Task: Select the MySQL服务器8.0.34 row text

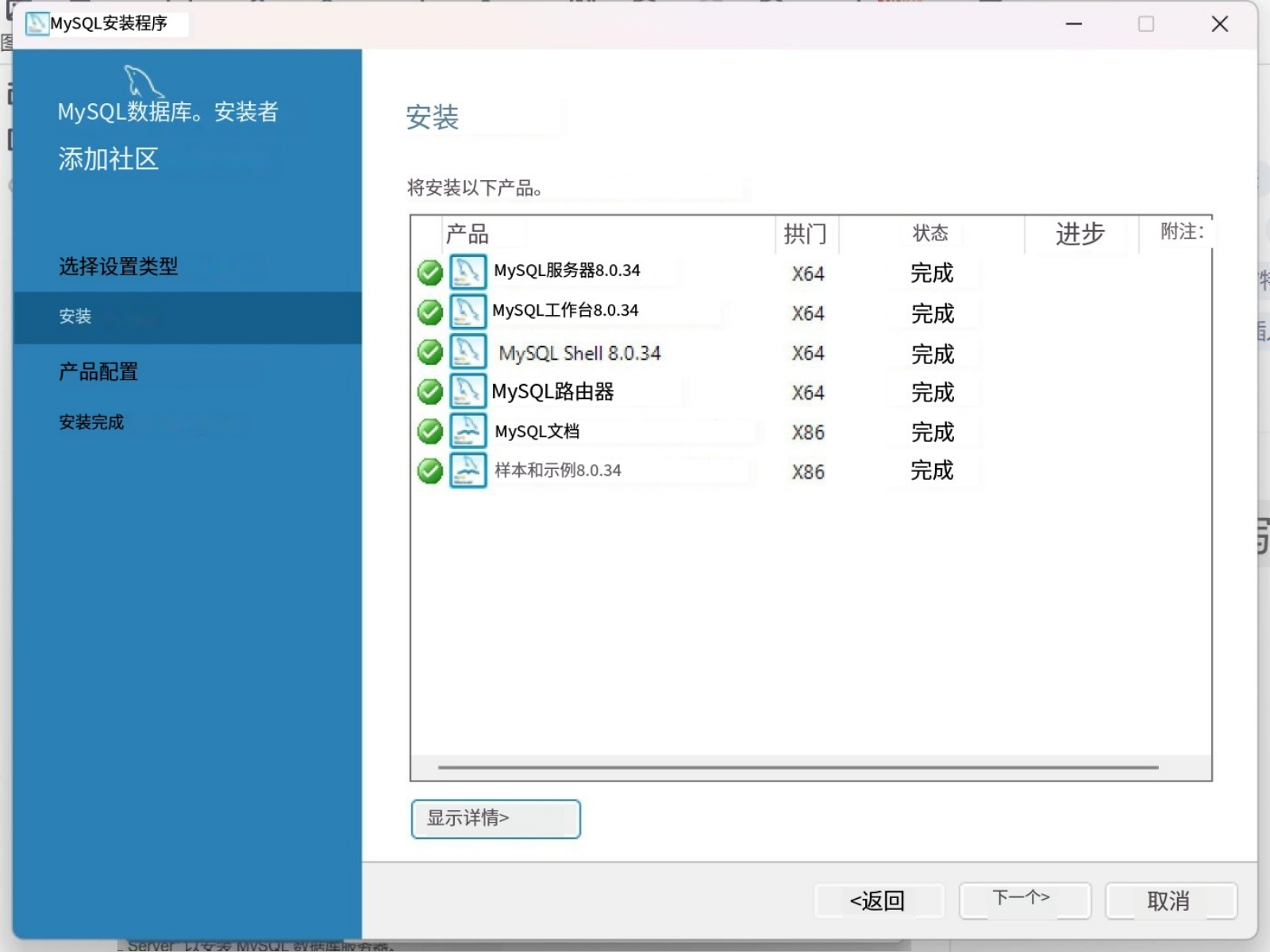Action: (x=567, y=271)
